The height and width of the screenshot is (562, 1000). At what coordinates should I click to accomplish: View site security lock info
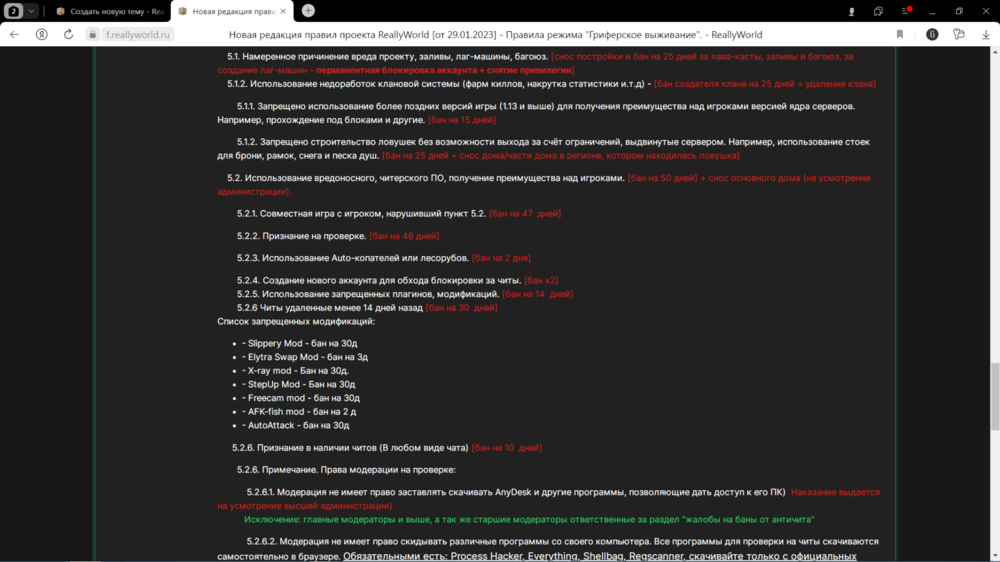click(x=92, y=34)
